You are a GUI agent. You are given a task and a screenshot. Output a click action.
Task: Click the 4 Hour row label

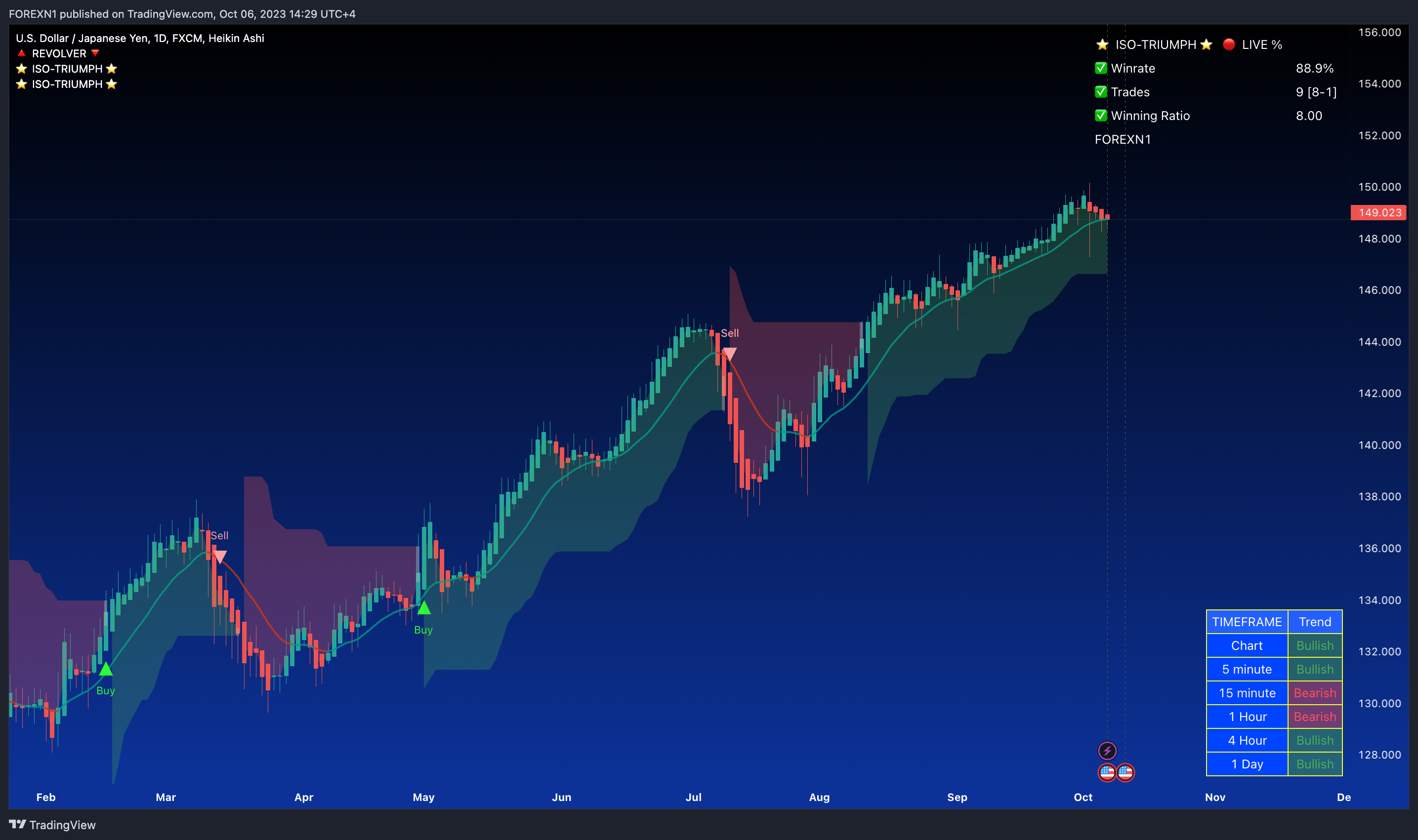pos(1247,740)
